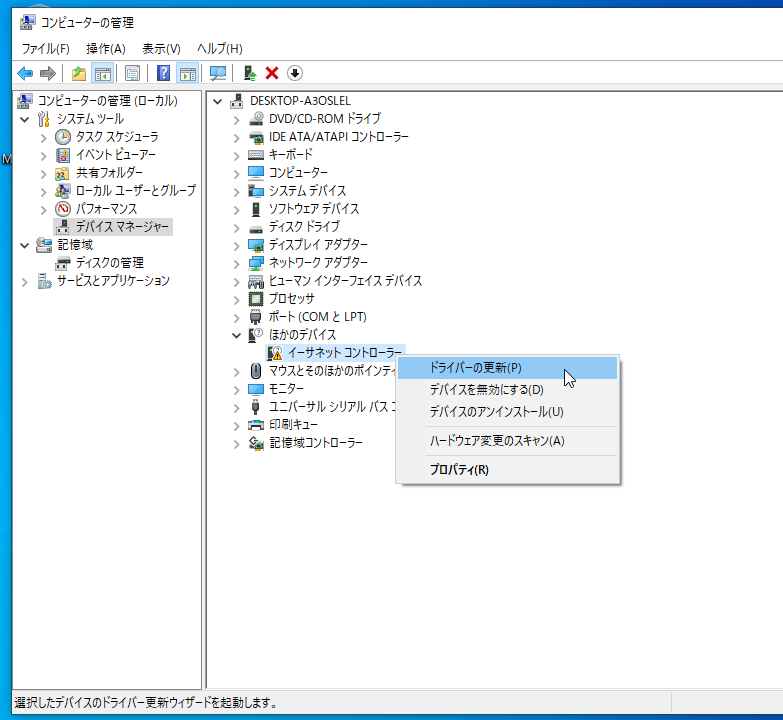Select IDE ATA/ATAPI コントローラー category

click(x=339, y=137)
